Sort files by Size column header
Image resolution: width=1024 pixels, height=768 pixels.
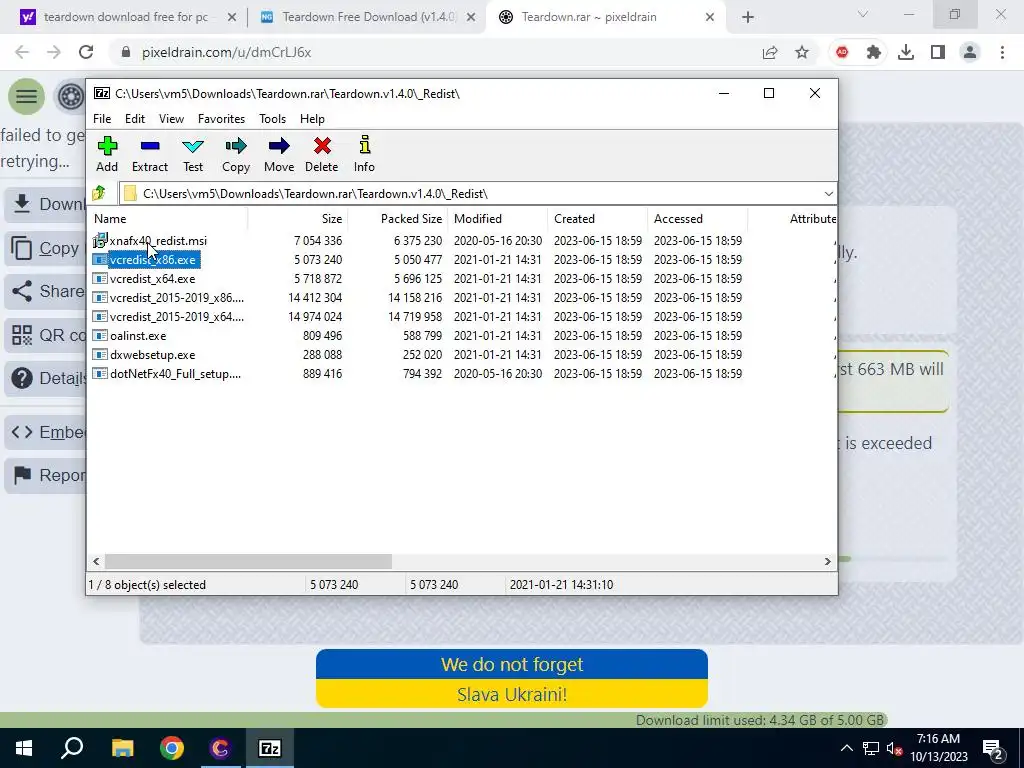[x=297, y=219]
